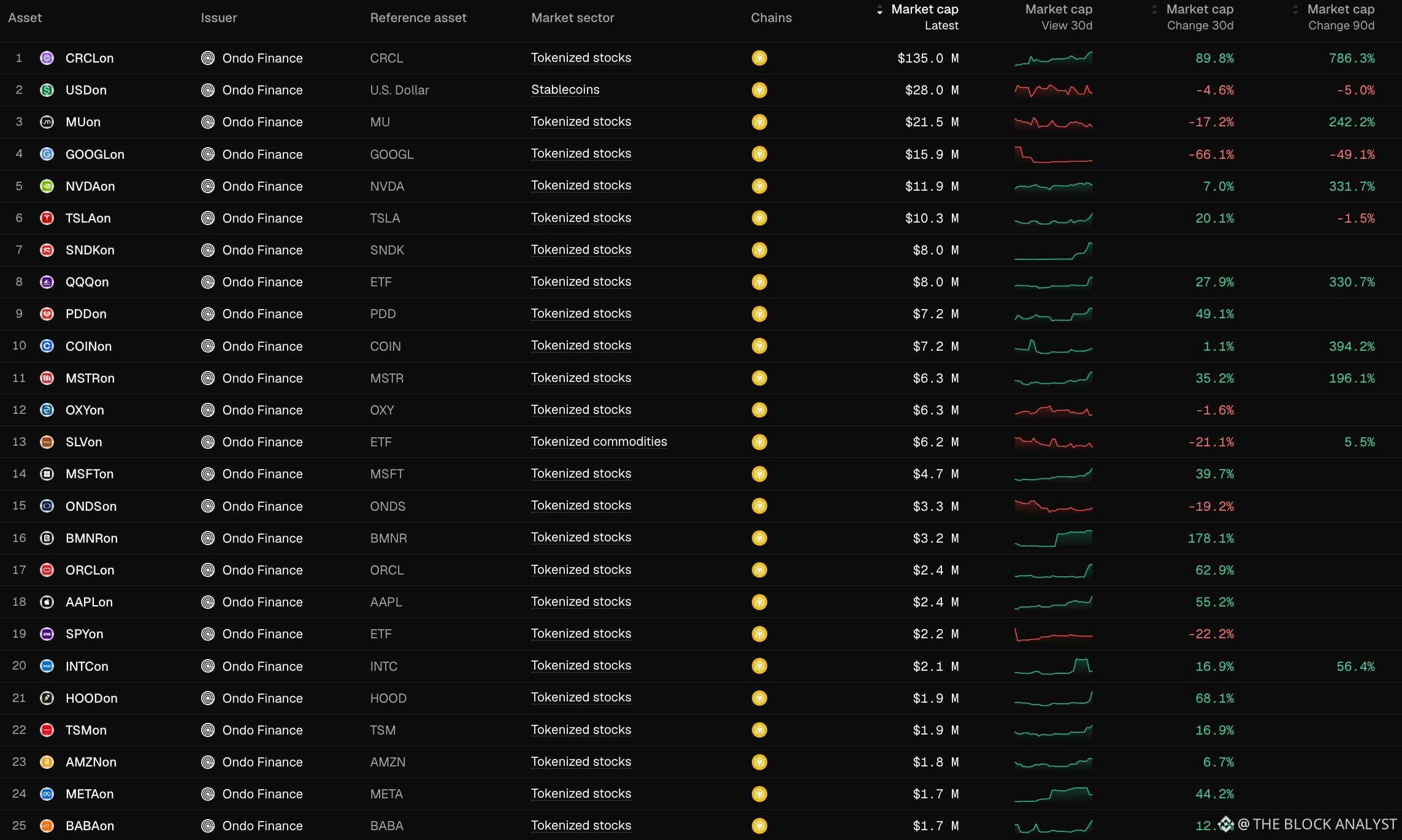View the GOOGLon 30d market cap sparkline
The width and height of the screenshot is (1402, 840).
click(1053, 154)
